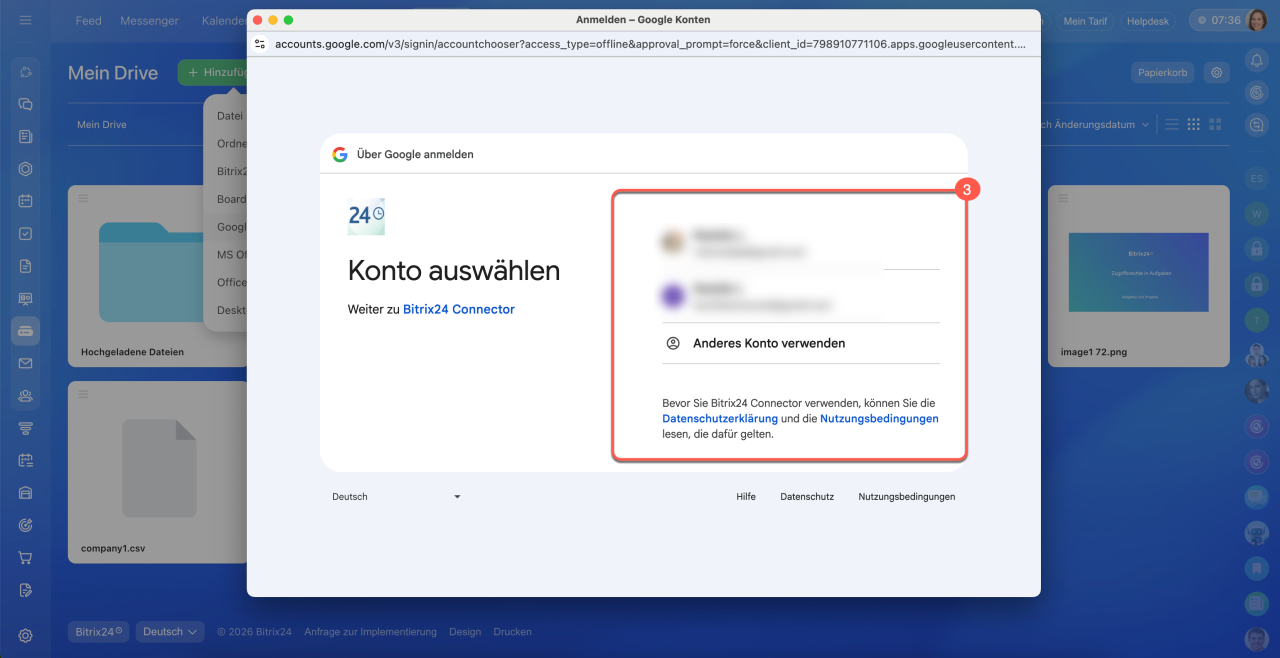1280x658 pixels.
Task: Open the Messenger tab in top menu
Action: (x=149, y=21)
